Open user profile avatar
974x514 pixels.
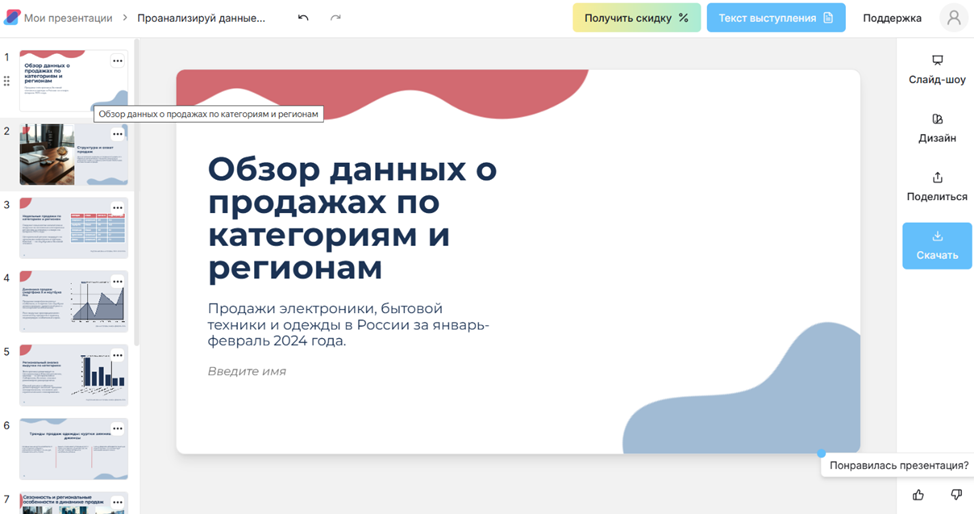954,18
